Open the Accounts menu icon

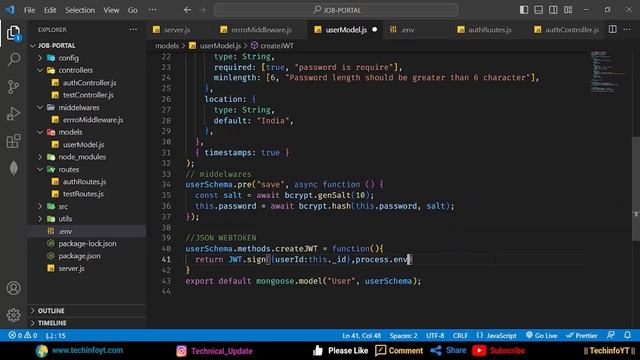pos(13,288)
